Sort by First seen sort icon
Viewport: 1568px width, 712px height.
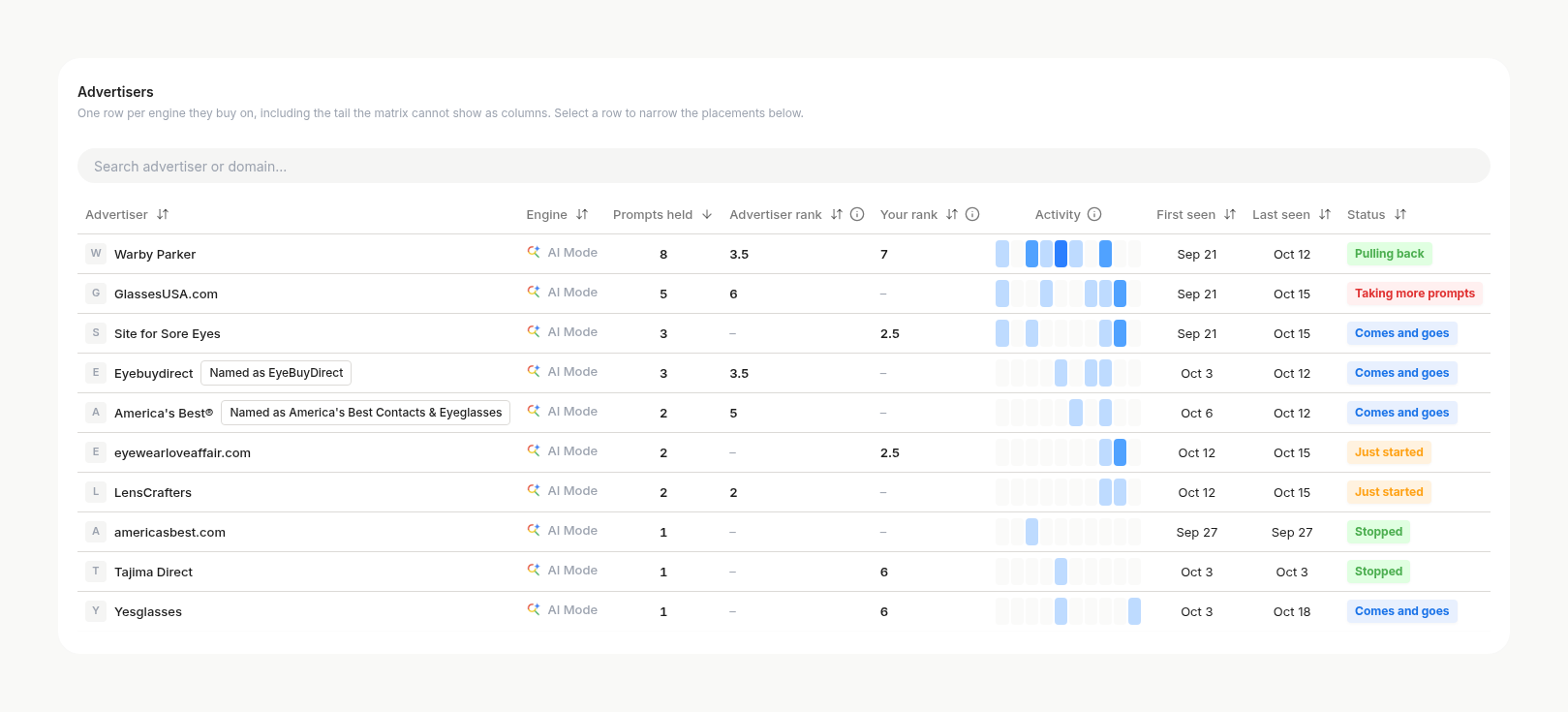[1230, 215]
